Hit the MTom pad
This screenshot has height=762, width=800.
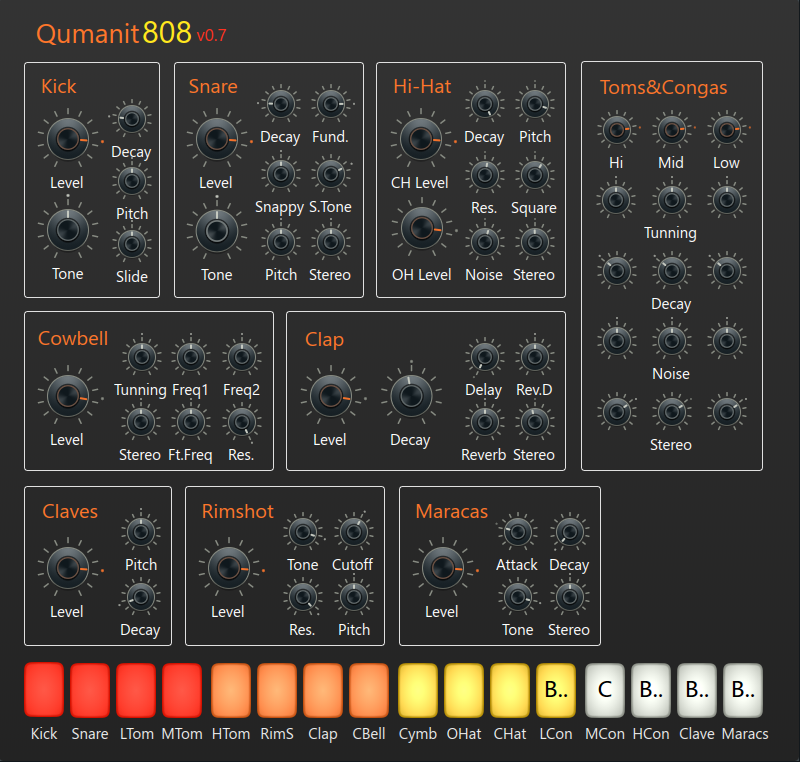coord(182,690)
